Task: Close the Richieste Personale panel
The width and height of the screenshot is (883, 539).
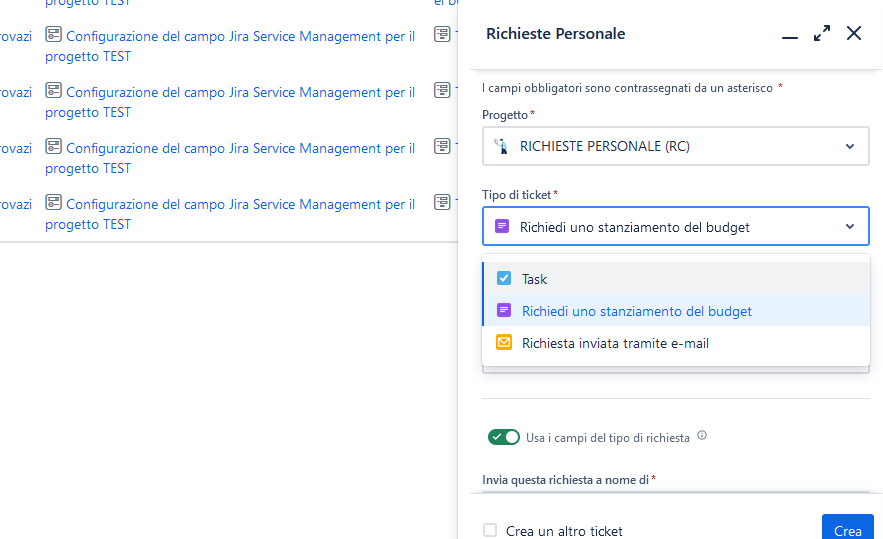Action: [854, 34]
